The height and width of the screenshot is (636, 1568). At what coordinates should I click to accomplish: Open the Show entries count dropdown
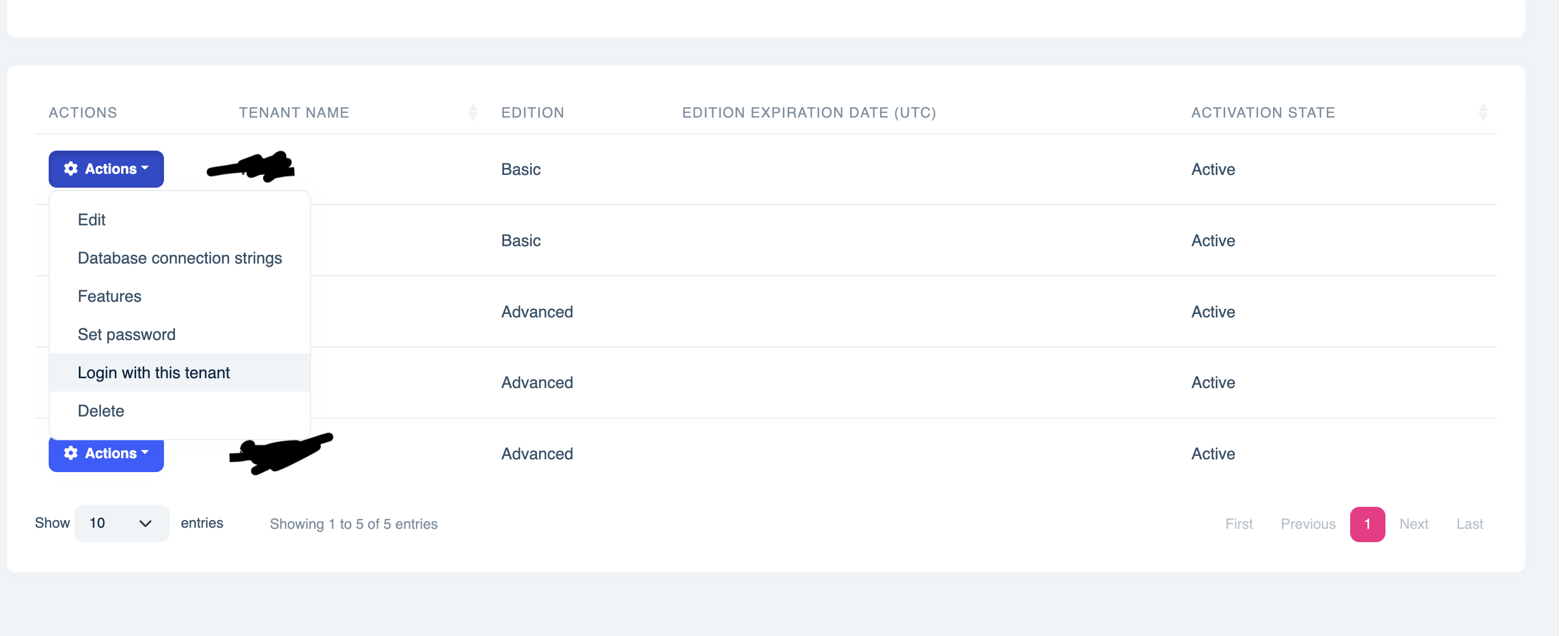tap(121, 524)
